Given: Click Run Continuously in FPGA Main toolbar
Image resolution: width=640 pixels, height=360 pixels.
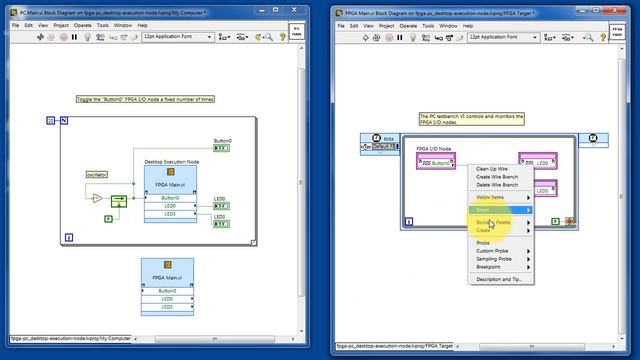Looking at the screenshot, I should click(376, 38).
